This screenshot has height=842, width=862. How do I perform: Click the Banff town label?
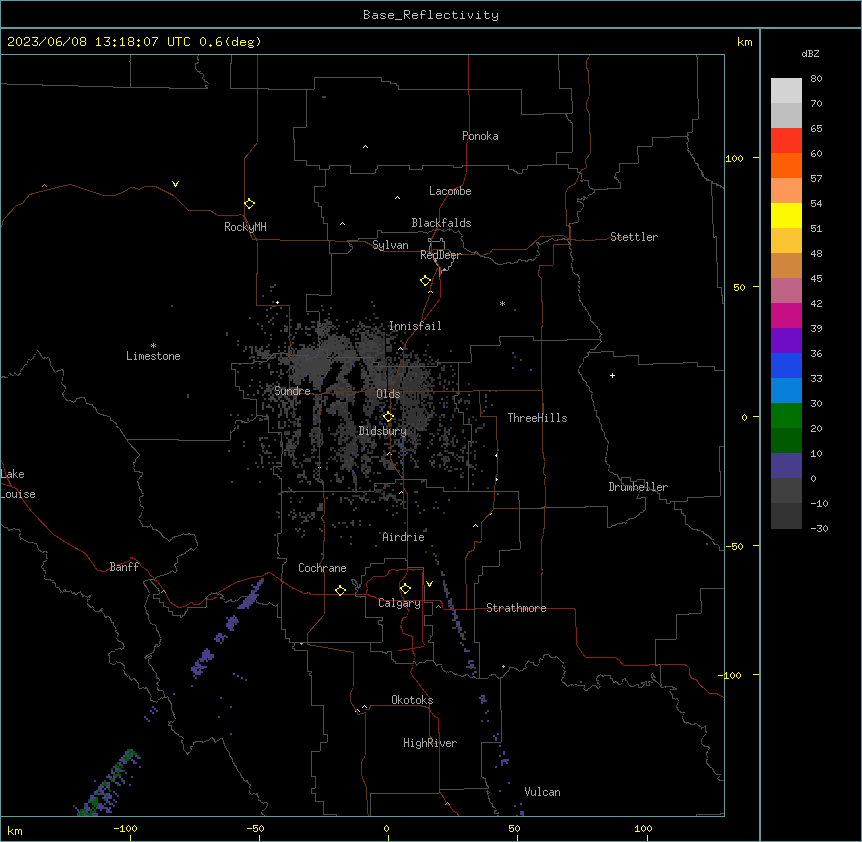pos(124,567)
